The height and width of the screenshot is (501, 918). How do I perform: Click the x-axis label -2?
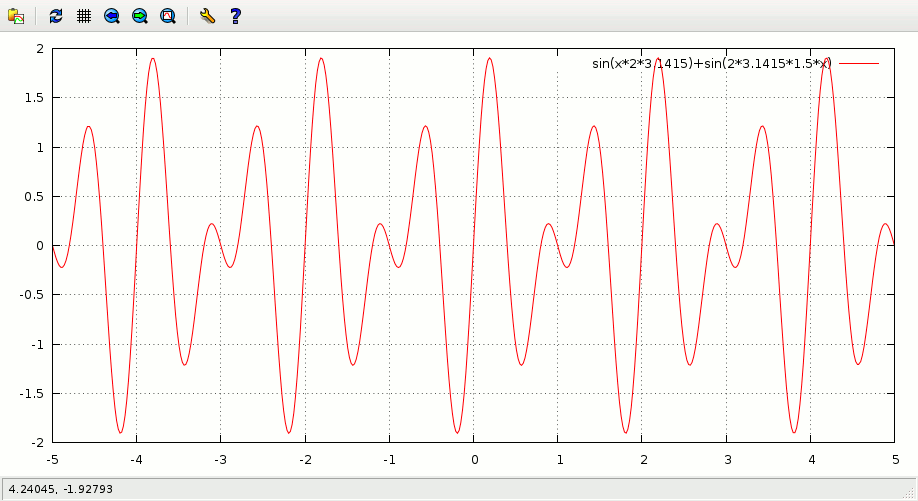(x=305, y=460)
